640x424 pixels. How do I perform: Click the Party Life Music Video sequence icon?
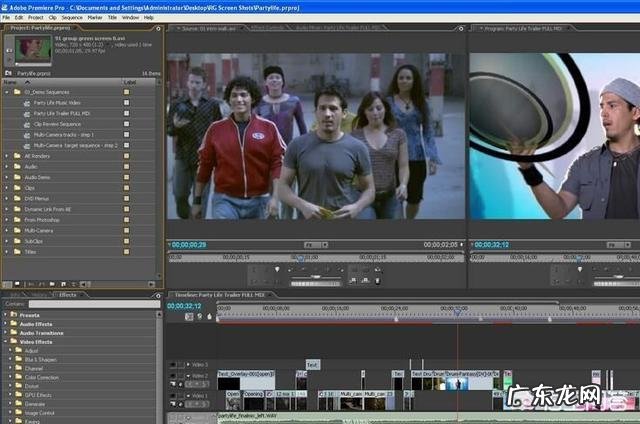pos(26,102)
